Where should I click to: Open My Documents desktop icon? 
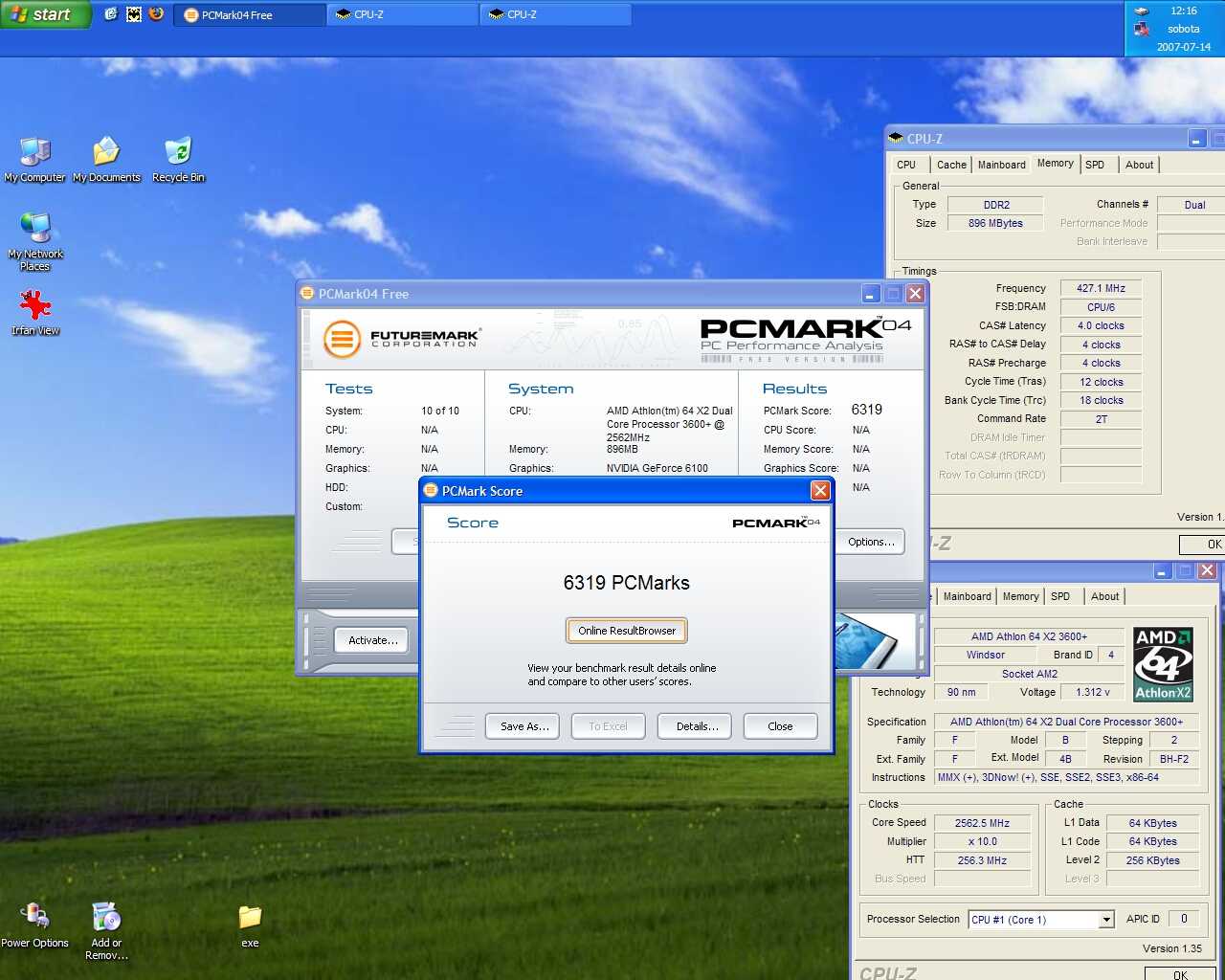click(x=106, y=160)
